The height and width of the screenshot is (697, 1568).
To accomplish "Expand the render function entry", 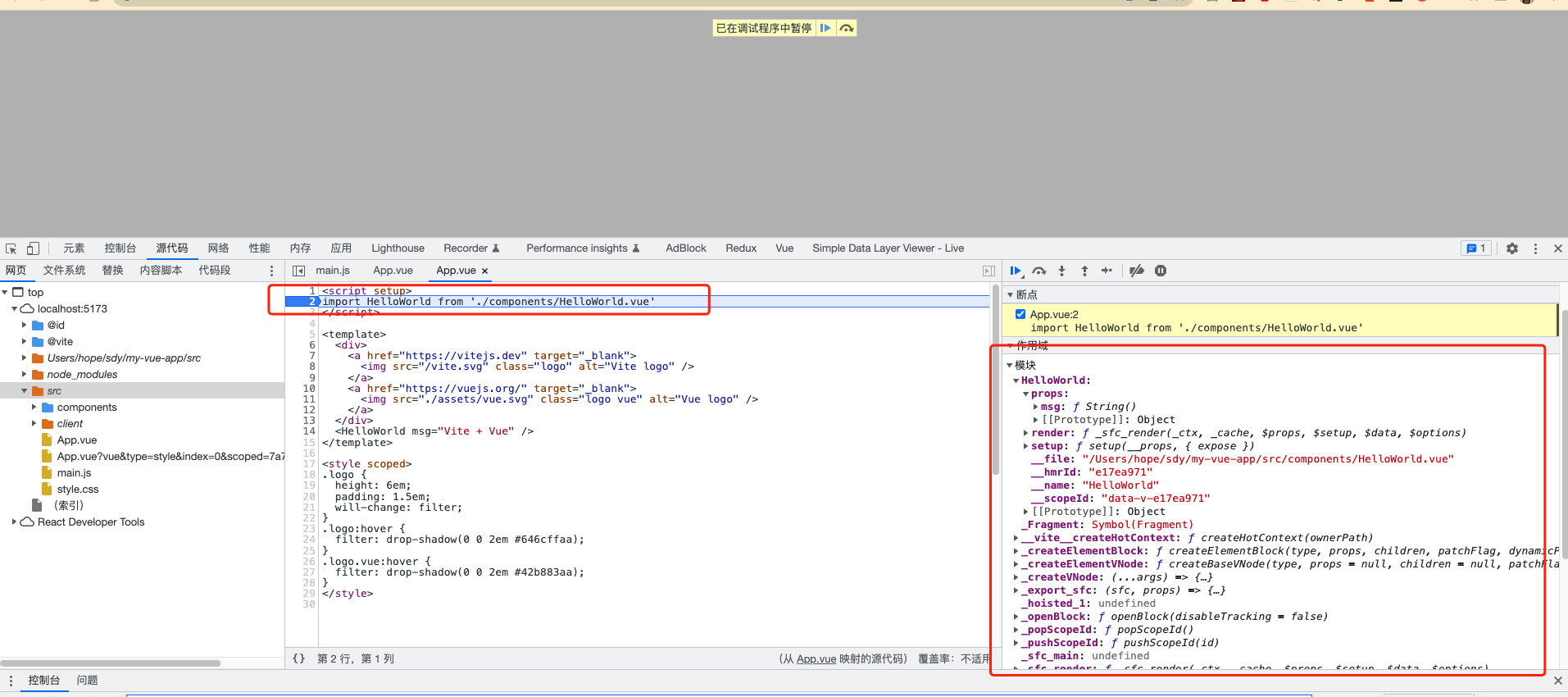I will (1026, 433).
